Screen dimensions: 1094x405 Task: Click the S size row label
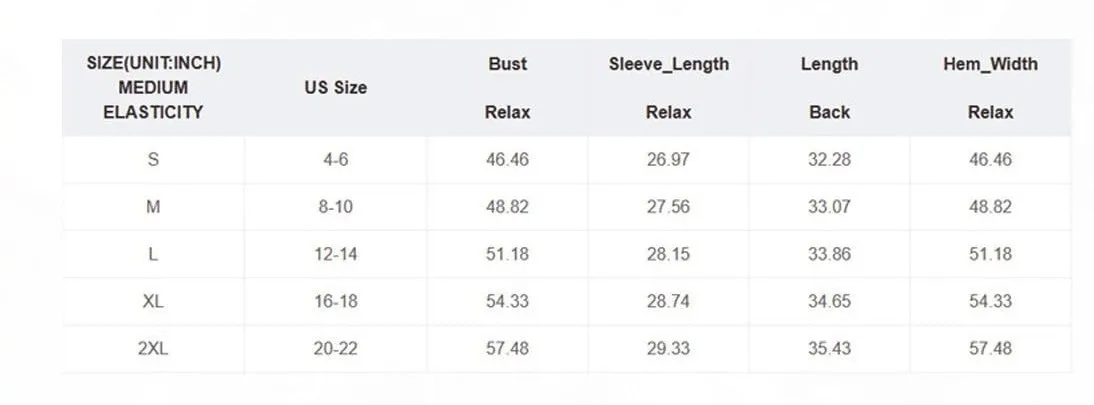point(153,159)
